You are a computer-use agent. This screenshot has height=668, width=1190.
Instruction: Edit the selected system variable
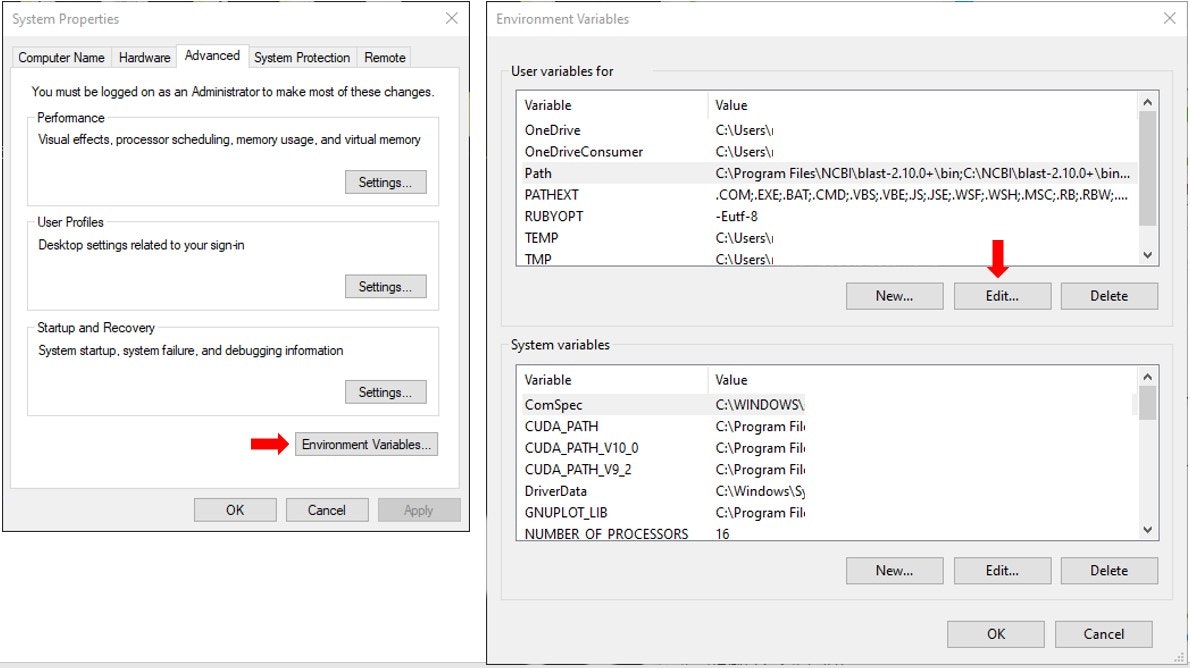click(x=1003, y=571)
